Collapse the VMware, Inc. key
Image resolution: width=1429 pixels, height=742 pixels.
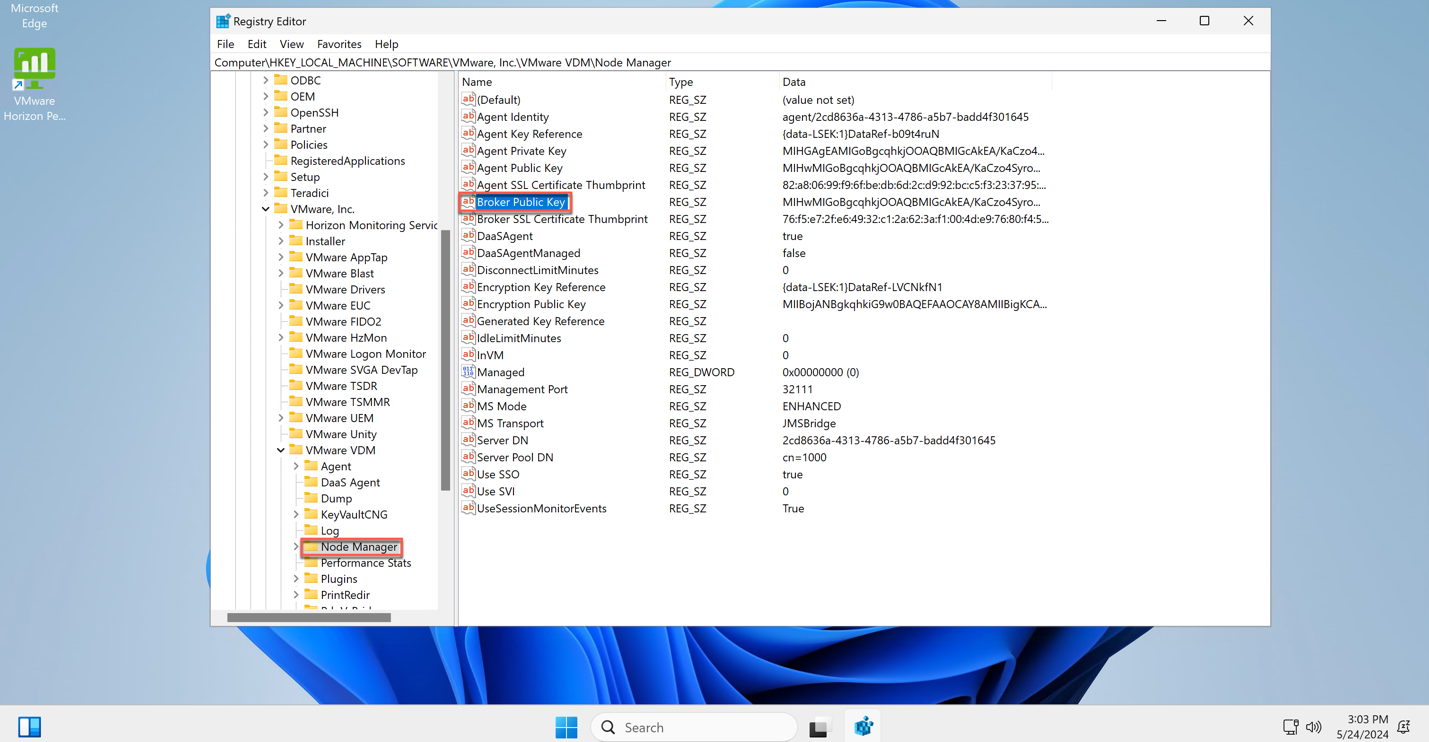266,209
